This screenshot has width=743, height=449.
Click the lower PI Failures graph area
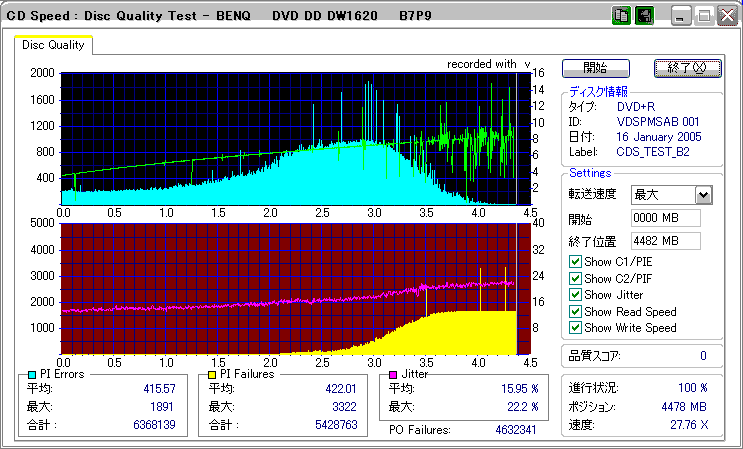[x=290, y=288]
